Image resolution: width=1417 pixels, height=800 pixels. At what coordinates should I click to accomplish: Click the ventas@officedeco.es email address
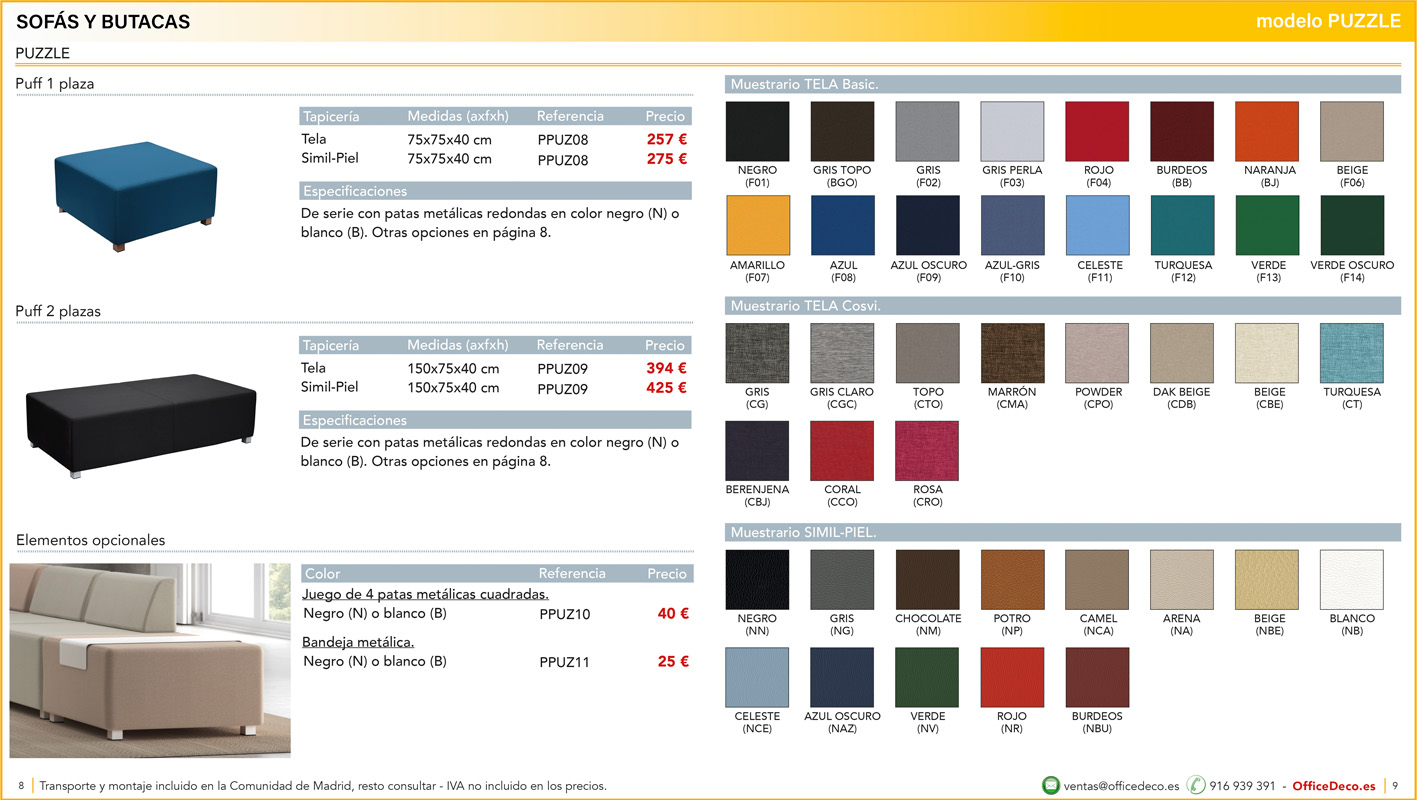click(1122, 786)
